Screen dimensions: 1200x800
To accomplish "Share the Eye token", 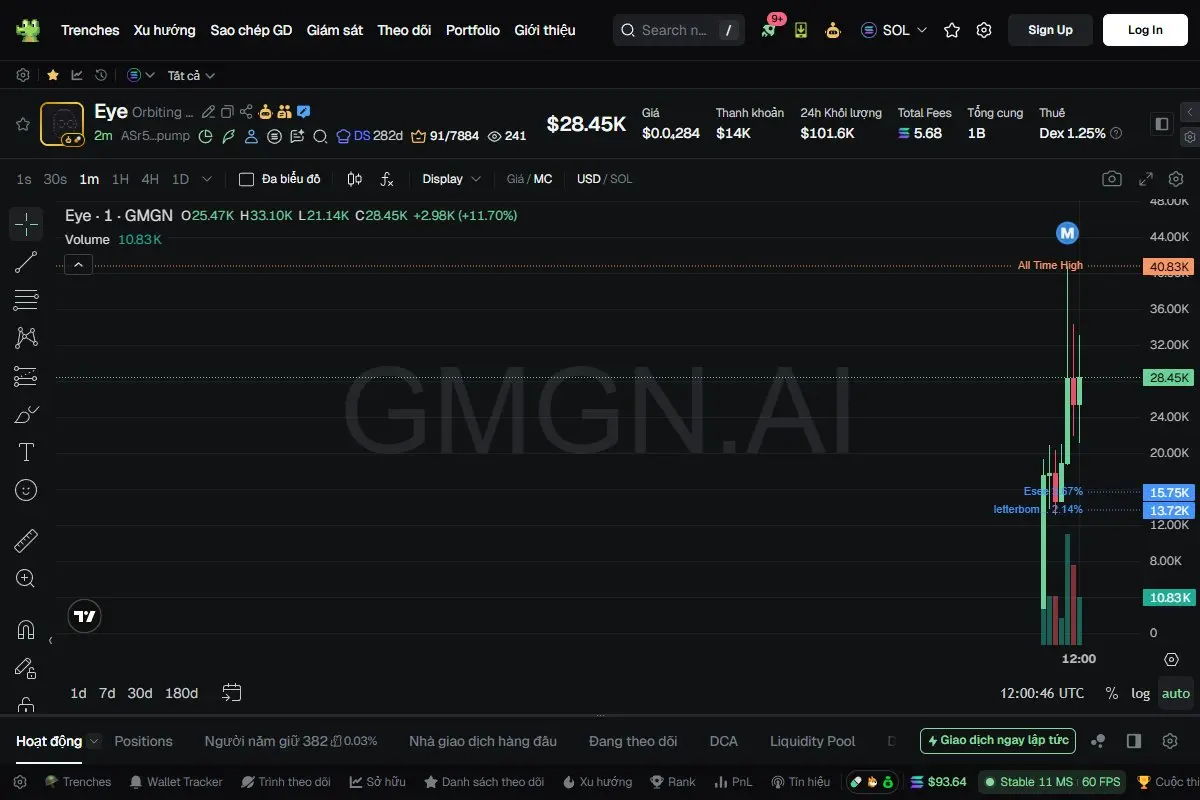I will [246, 112].
